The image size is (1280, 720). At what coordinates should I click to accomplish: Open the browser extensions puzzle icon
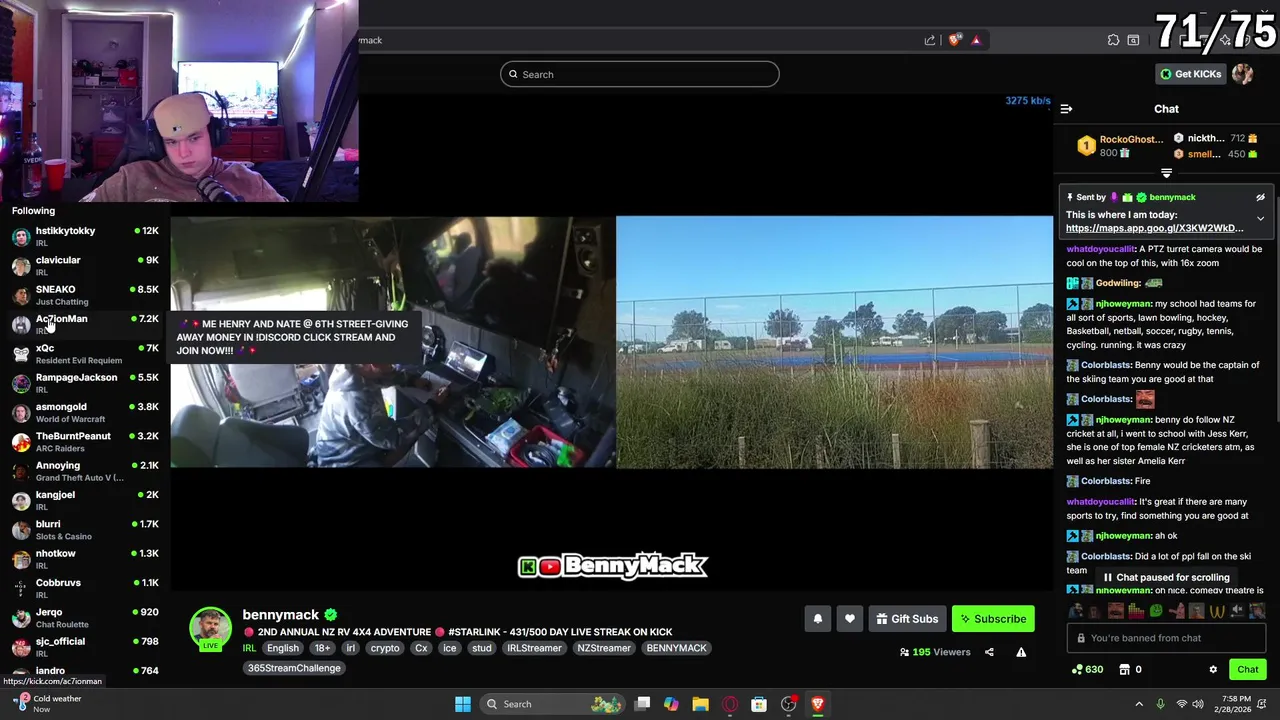pos(1113,40)
